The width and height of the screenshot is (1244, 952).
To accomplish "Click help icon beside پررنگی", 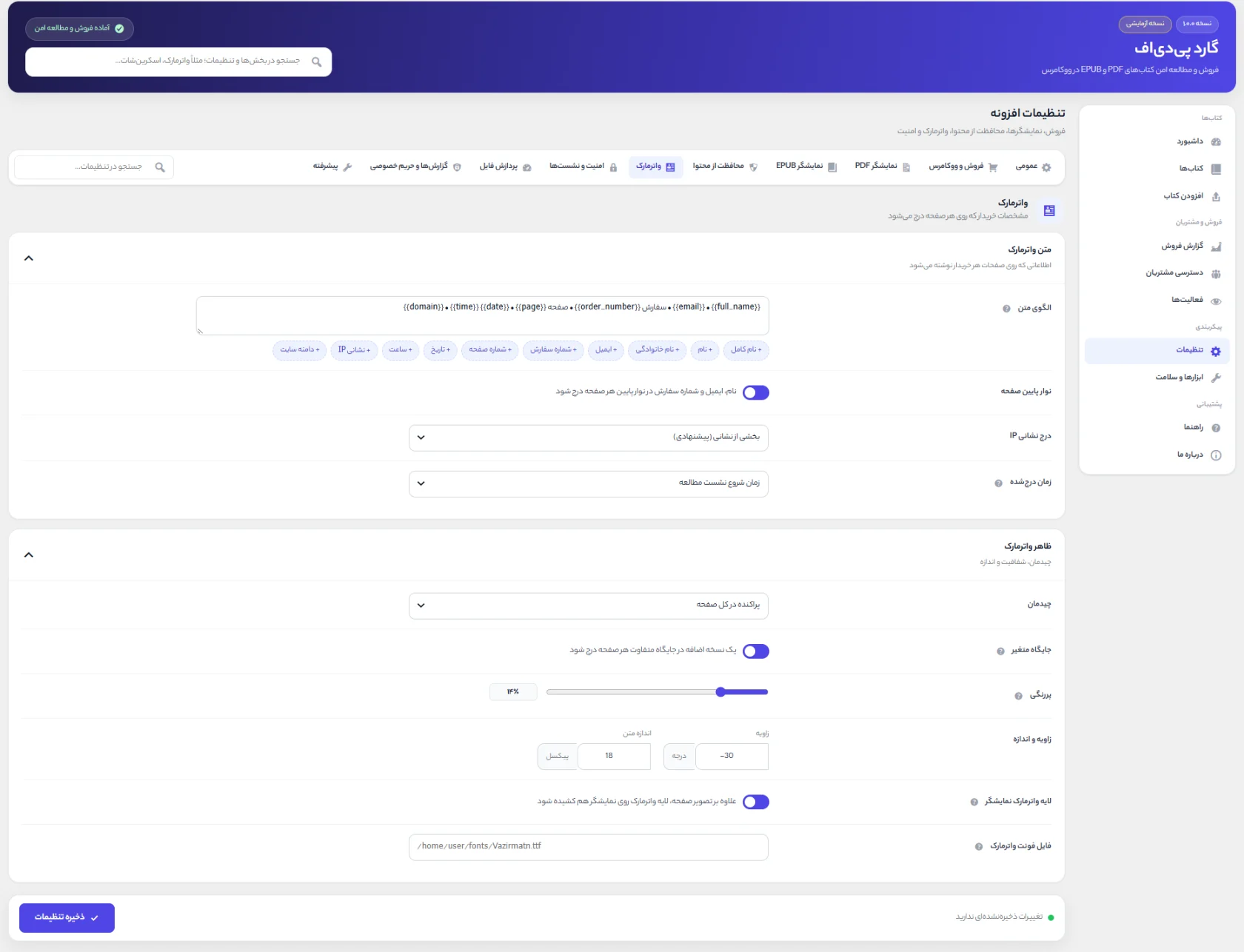I will click(x=1018, y=696).
